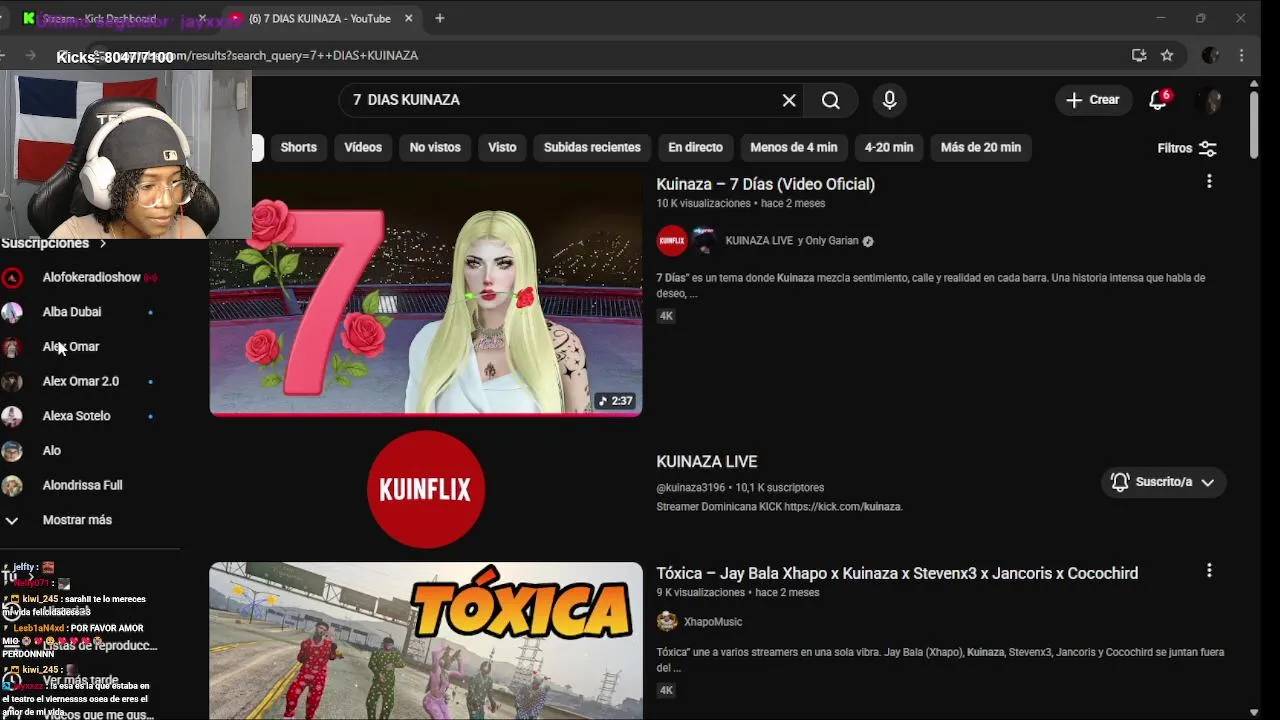Bookmark this page with the star icon

click(1167, 55)
